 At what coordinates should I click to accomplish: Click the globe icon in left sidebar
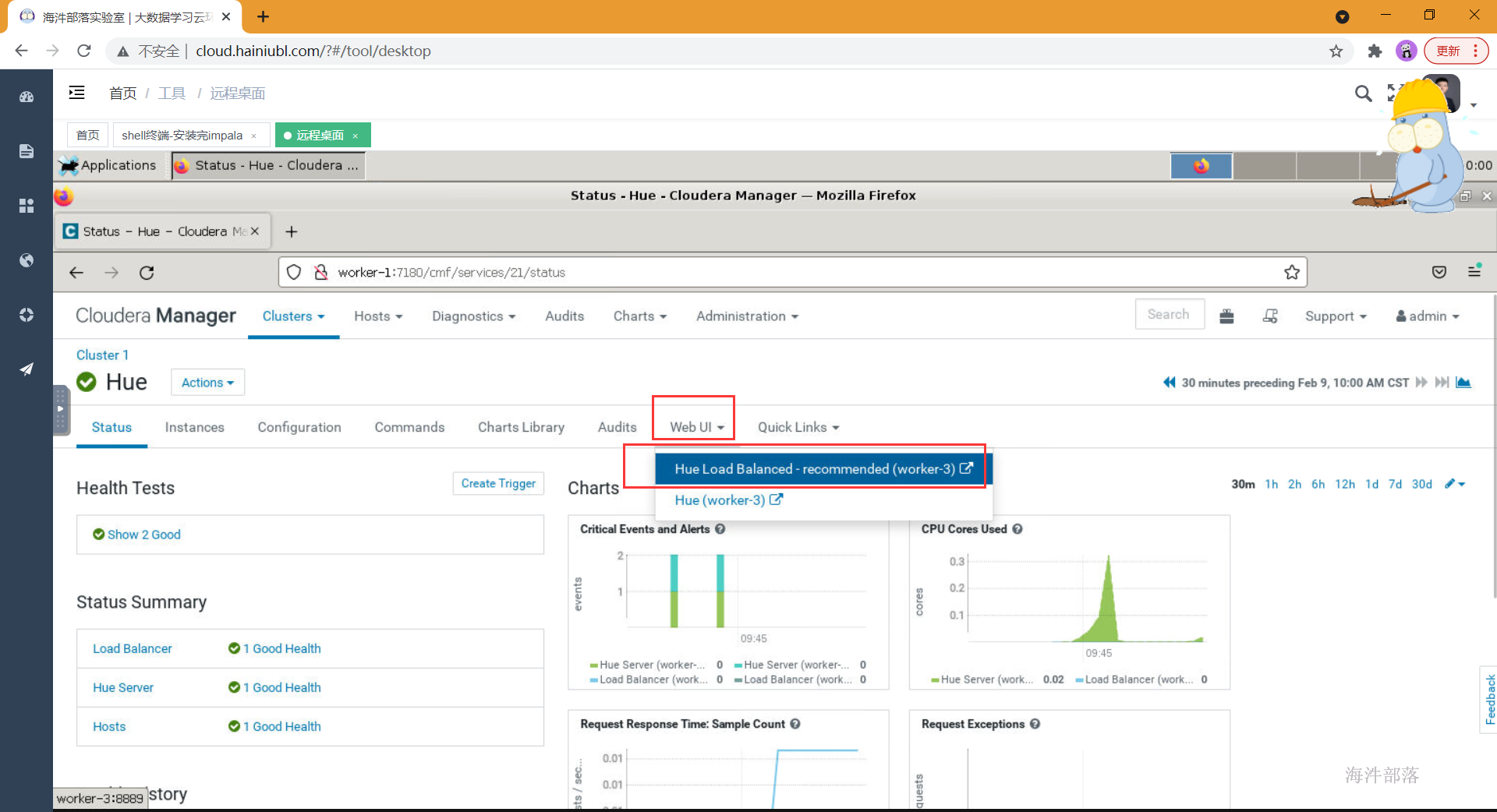coord(27,260)
